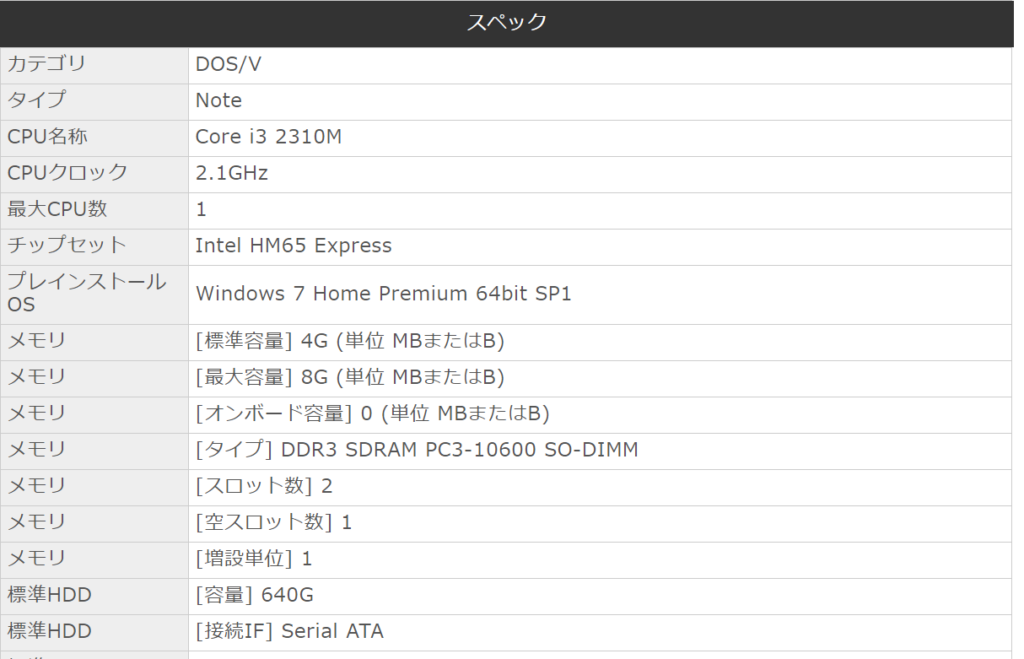
Task: Click the [オンボード容量] 0 value
Action: click(372, 414)
